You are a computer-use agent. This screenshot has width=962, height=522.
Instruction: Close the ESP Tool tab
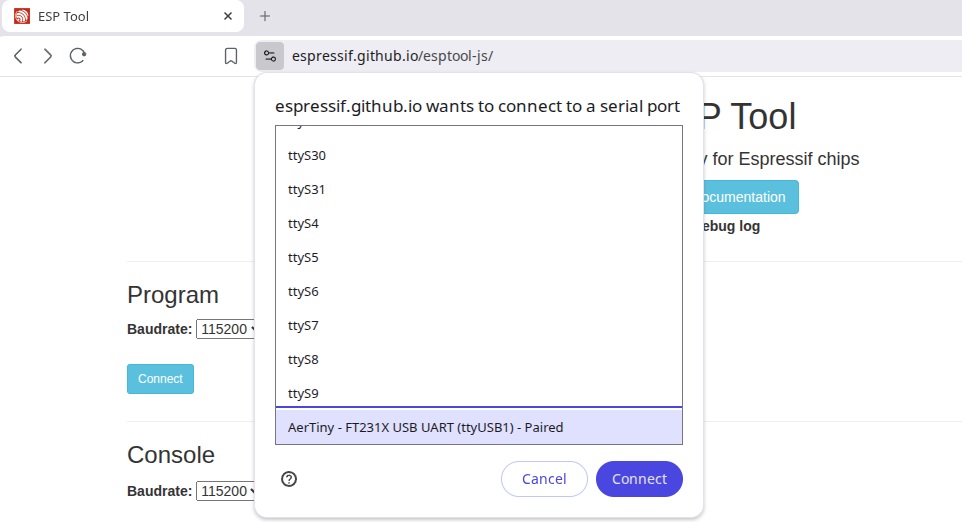[228, 16]
